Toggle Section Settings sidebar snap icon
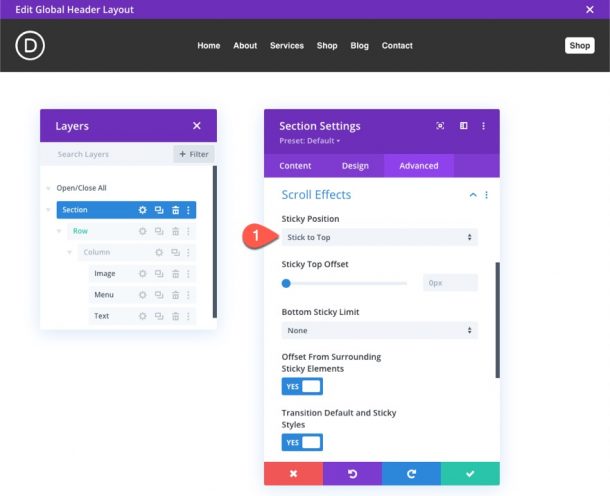The image size is (610, 496). (x=463, y=126)
